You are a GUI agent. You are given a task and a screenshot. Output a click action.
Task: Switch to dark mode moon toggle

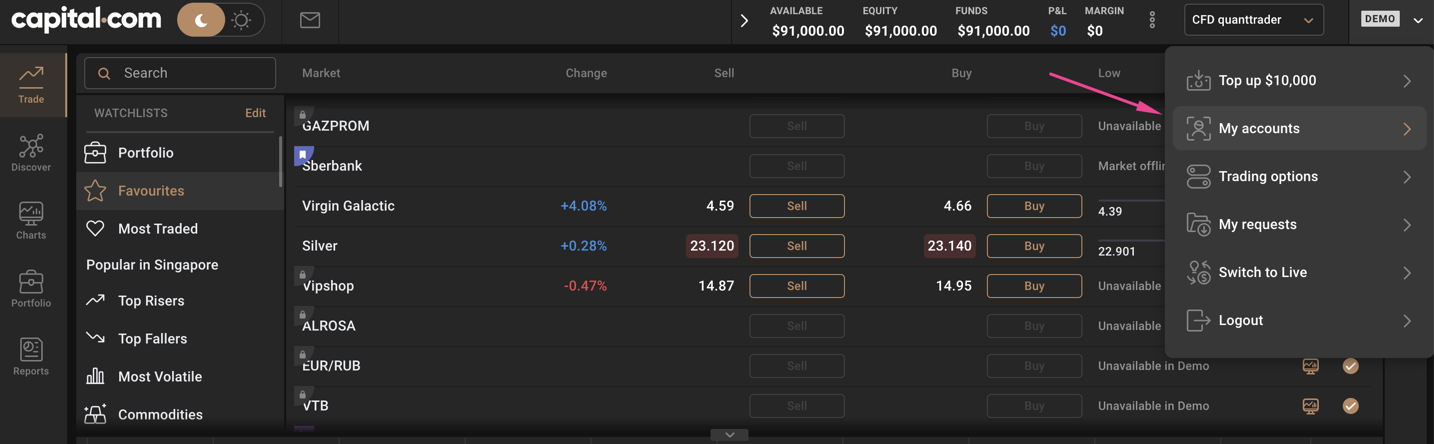[x=201, y=20]
